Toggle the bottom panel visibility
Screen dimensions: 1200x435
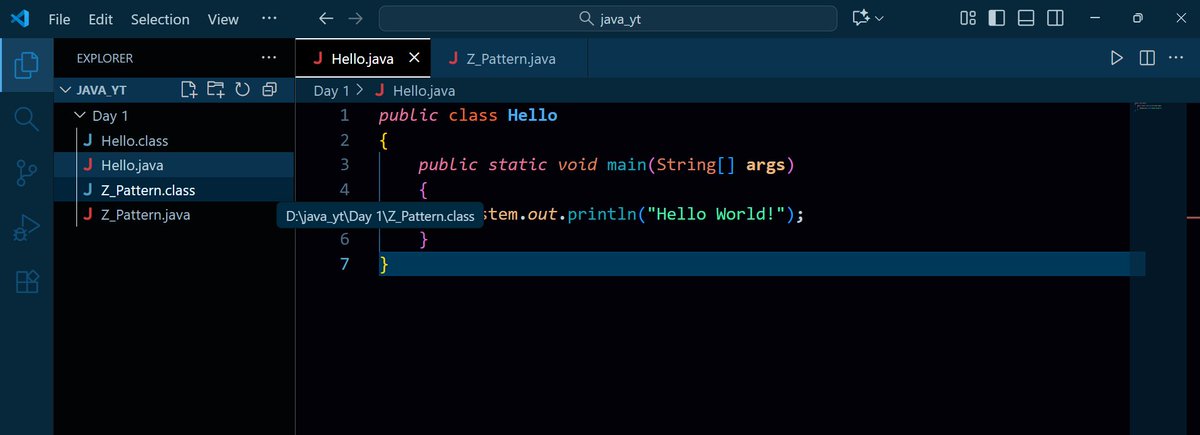[1026, 19]
